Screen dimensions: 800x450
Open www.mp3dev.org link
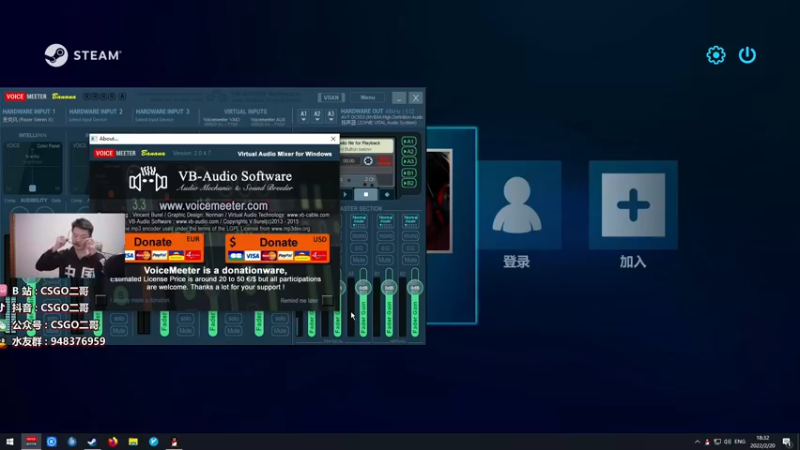291,229
